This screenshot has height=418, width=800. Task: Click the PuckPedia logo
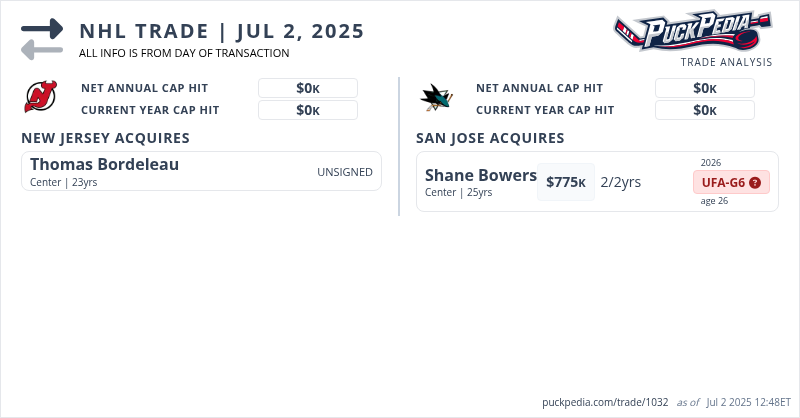[x=692, y=30]
